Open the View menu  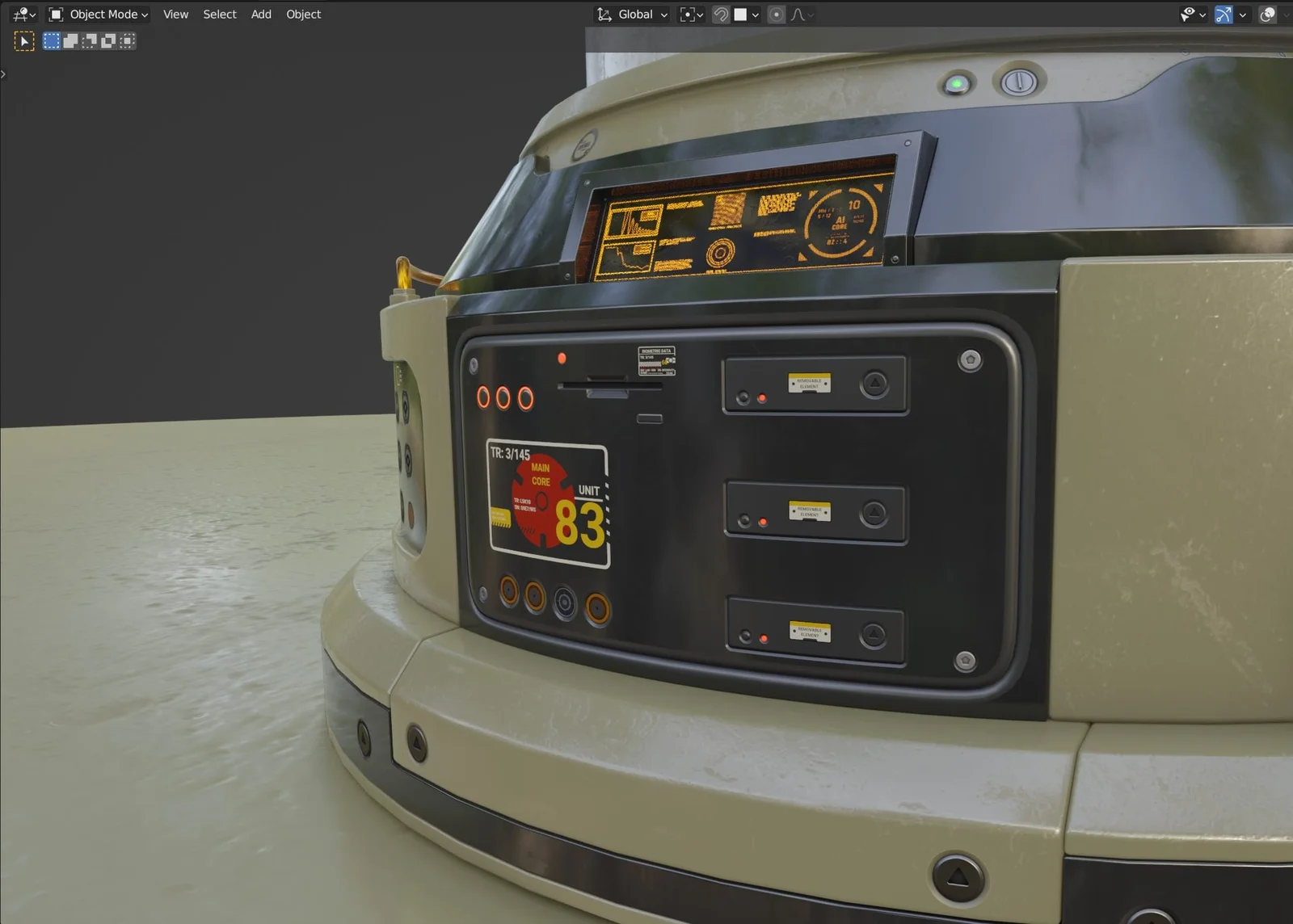pyautogui.click(x=175, y=15)
